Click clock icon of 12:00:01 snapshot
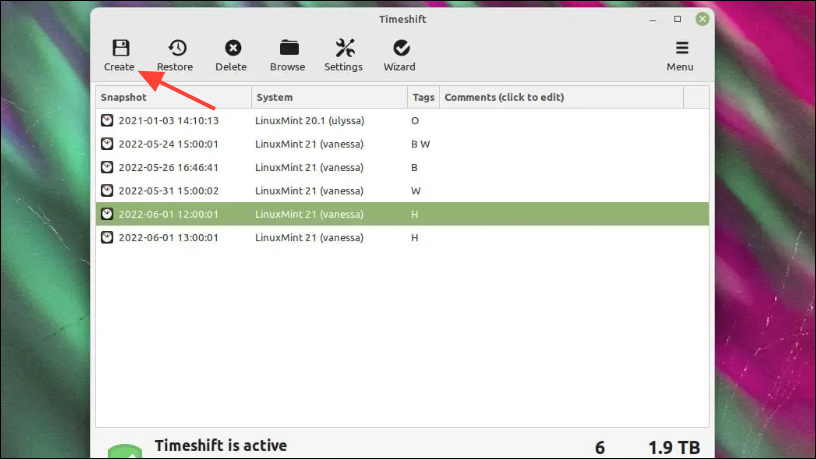Viewport: 816px width, 459px height. point(107,214)
